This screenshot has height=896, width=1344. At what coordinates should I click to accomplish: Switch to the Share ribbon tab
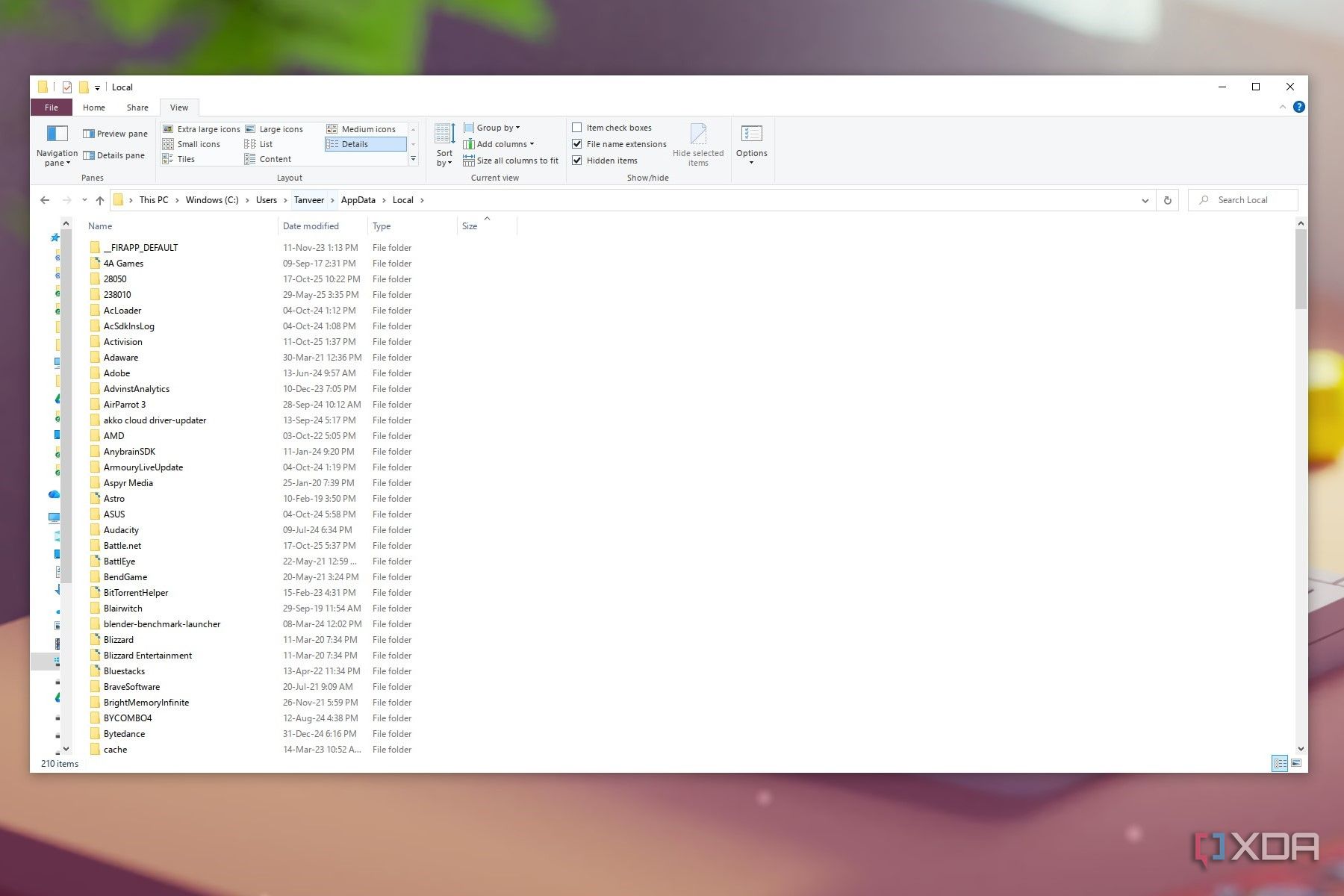click(x=137, y=108)
